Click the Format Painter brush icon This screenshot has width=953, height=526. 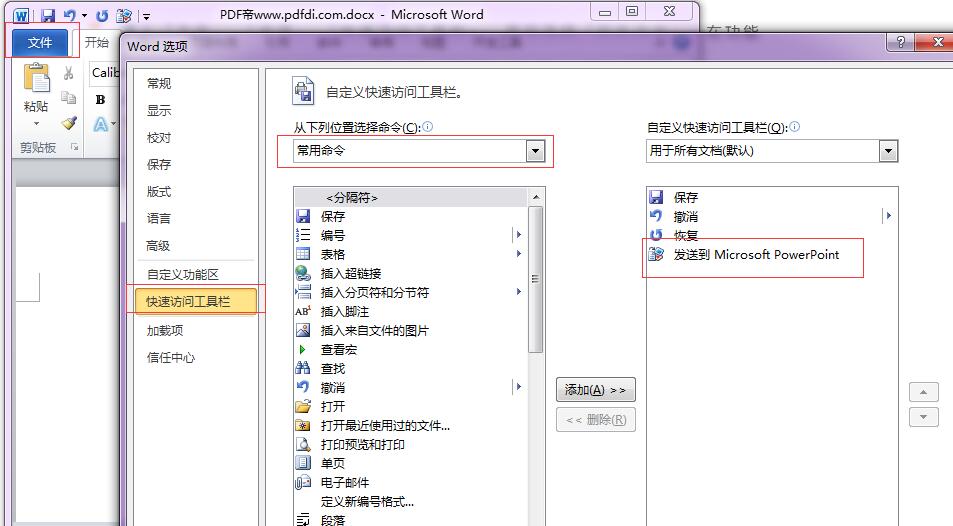point(69,123)
